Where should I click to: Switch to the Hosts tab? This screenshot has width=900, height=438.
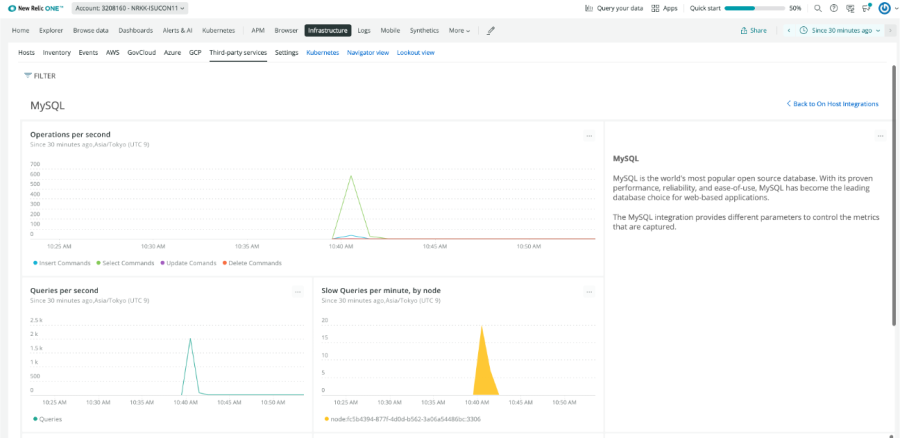[26, 52]
